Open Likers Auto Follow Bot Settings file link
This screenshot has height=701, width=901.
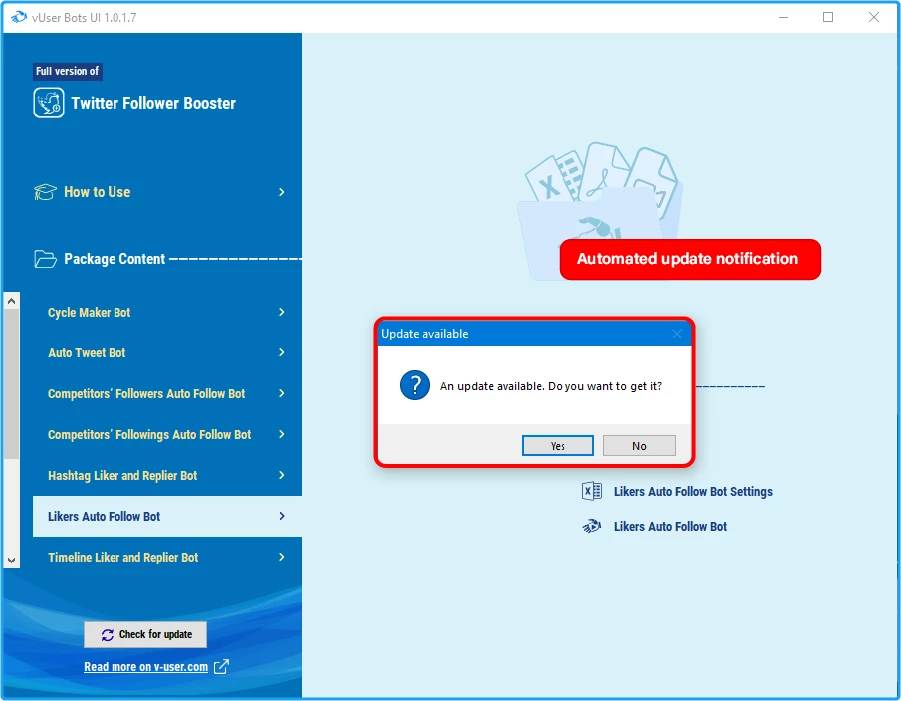click(x=693, y=491)
